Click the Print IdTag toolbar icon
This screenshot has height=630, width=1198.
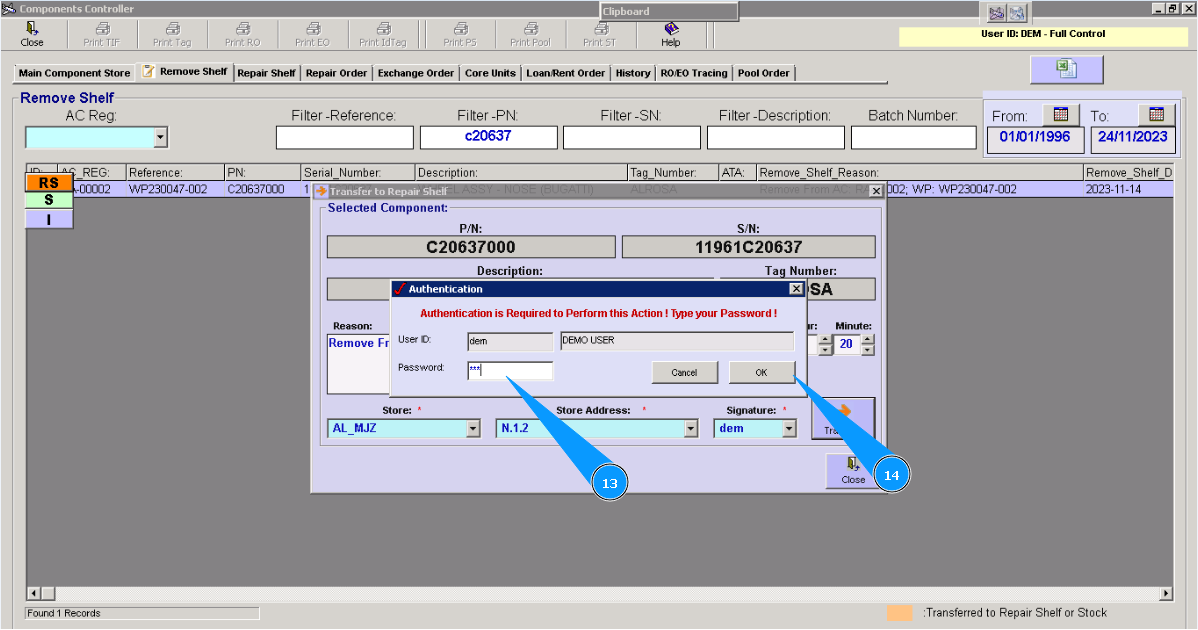[383, 34]
